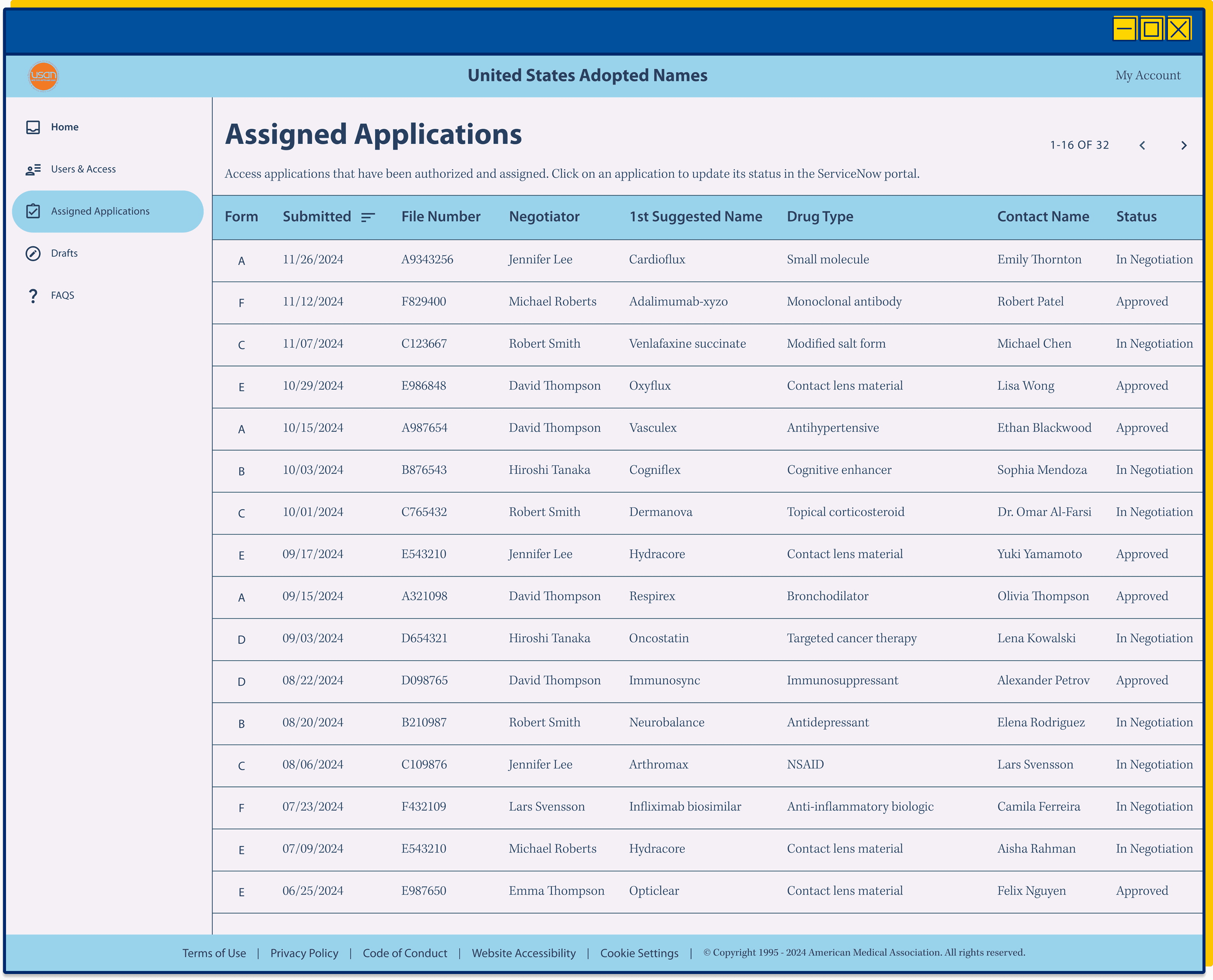This screenshot has height=980, width=1213.
Task: Click the Users & Access people icon
Action: pyautogui.click(x=33, y=169)
